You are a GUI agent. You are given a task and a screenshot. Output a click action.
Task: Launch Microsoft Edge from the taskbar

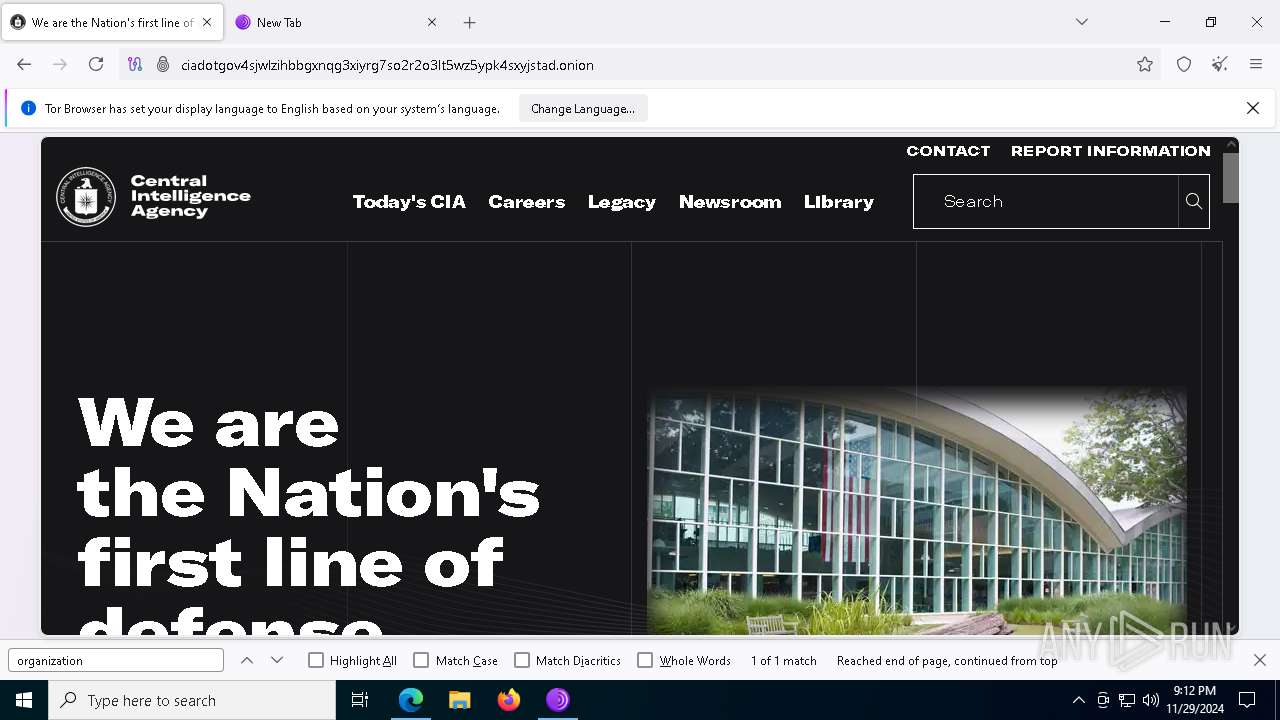(x=411, y=700)
